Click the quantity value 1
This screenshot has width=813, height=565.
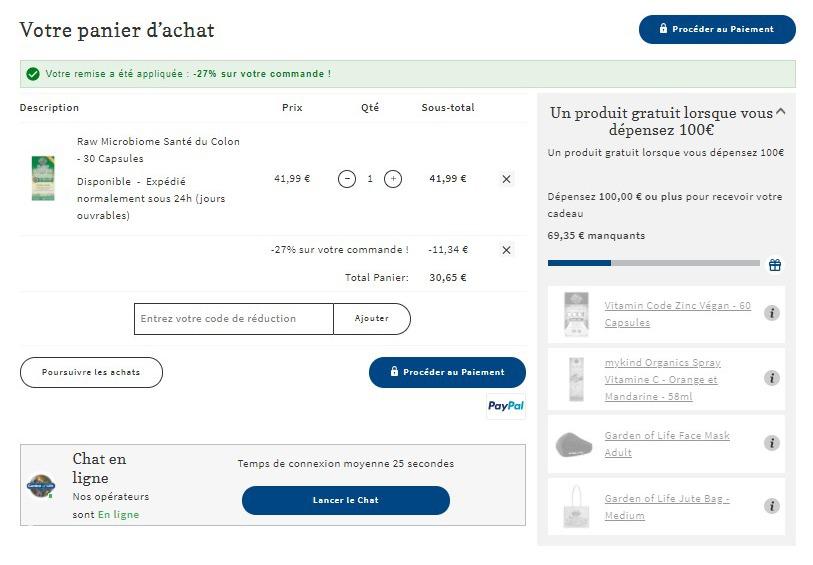370,179
